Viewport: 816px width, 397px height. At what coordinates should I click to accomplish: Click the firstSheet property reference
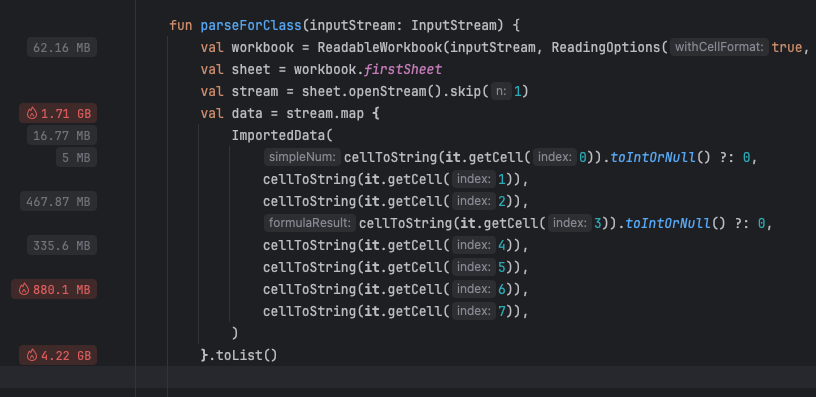(403, 69)
